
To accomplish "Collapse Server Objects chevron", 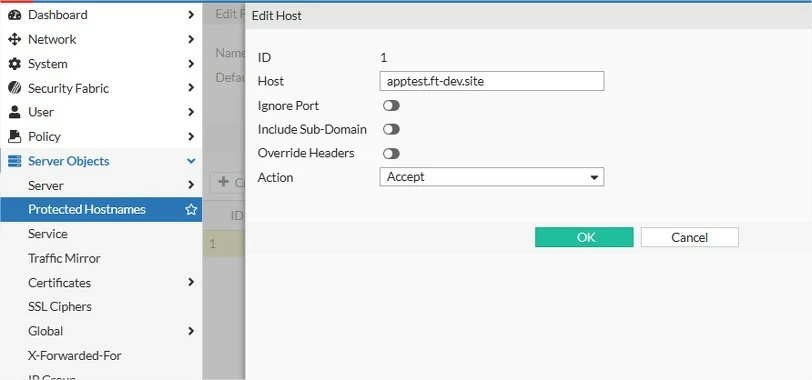I will click(191, 161).
